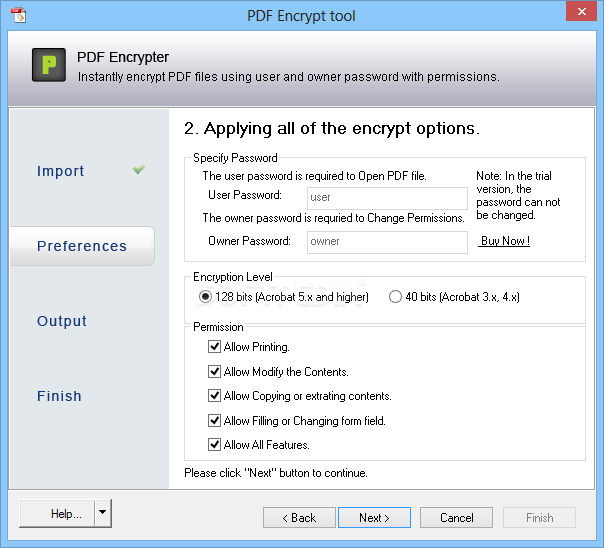Jump to the Finish step in sidebar
The width and height of the screenshot is (604, 548).
tap(59, 396)
